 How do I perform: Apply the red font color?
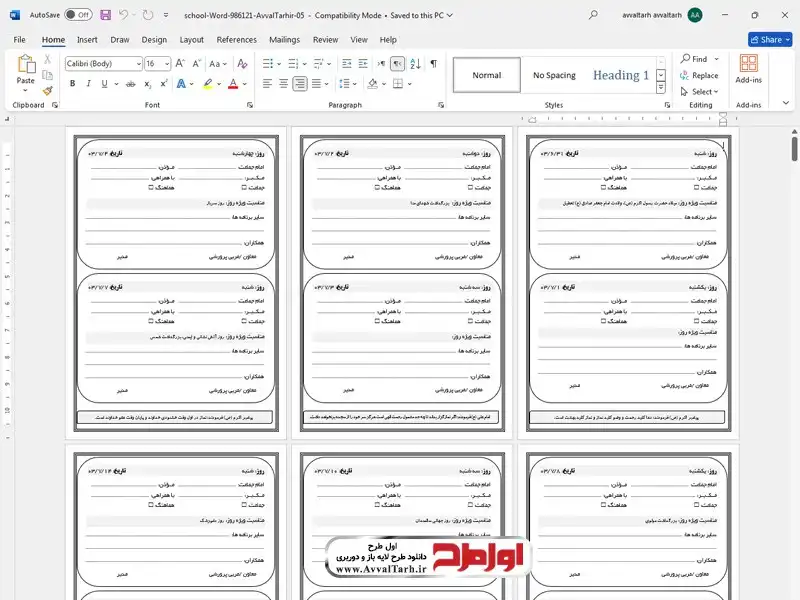(x=233, y=84)
